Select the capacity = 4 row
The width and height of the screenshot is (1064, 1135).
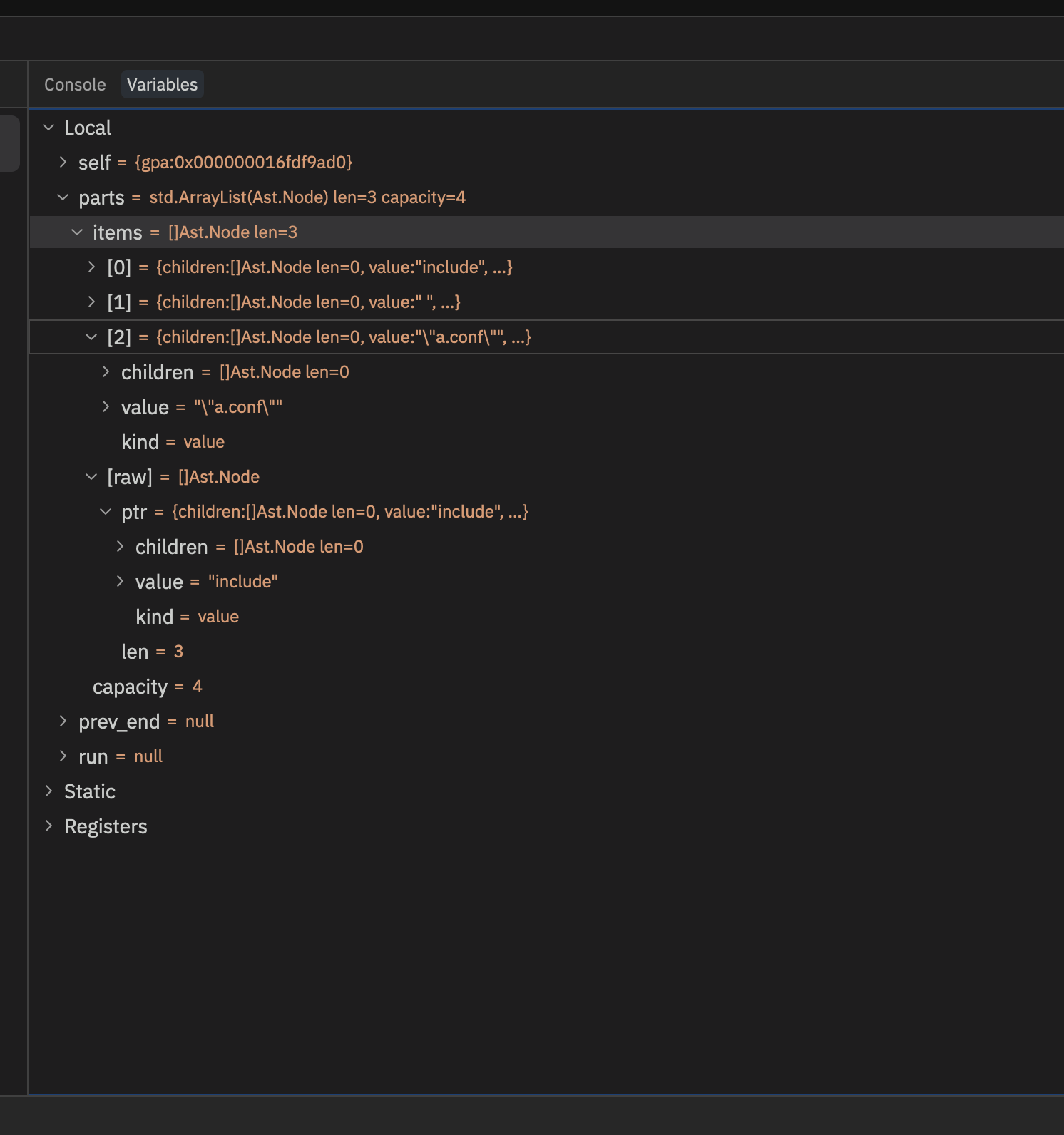[547, 687]
